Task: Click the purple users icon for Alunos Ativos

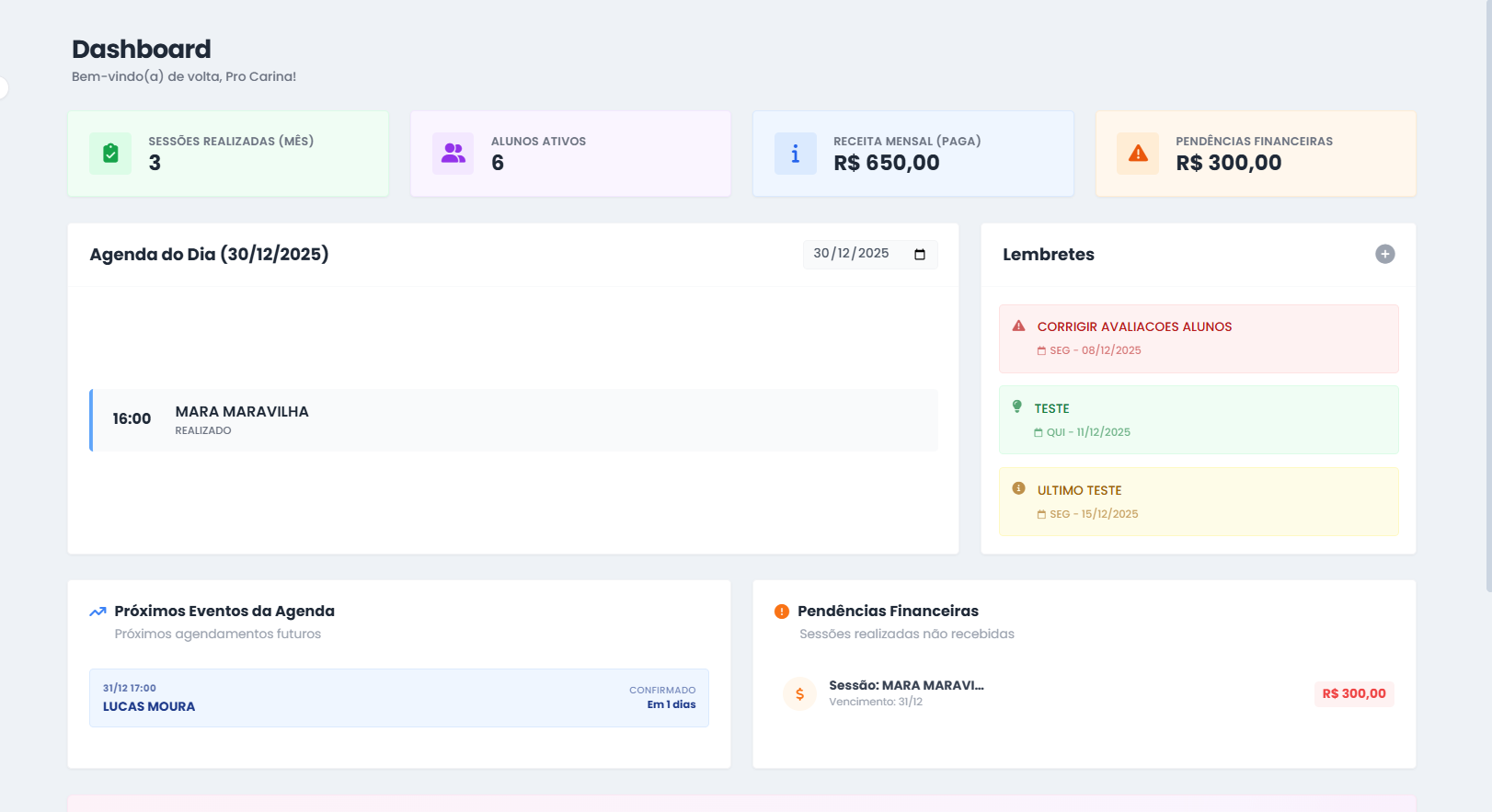Action: click(x=453, y=154)
